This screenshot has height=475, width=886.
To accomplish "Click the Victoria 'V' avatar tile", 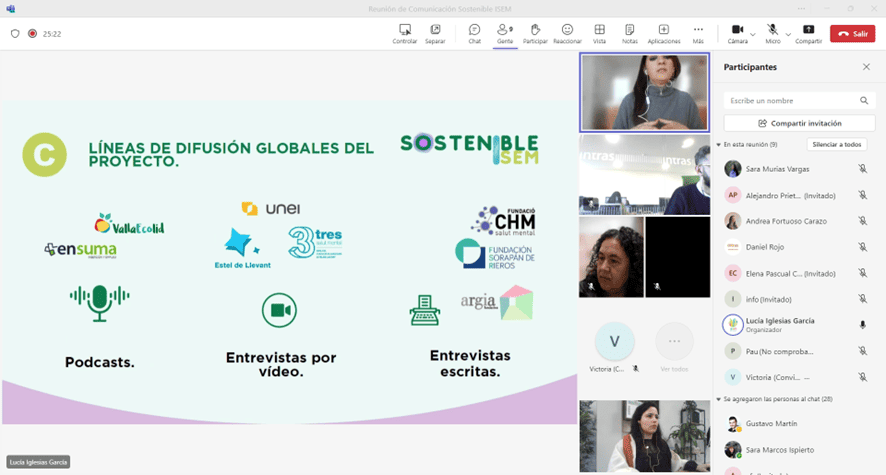I will point(614,341).
